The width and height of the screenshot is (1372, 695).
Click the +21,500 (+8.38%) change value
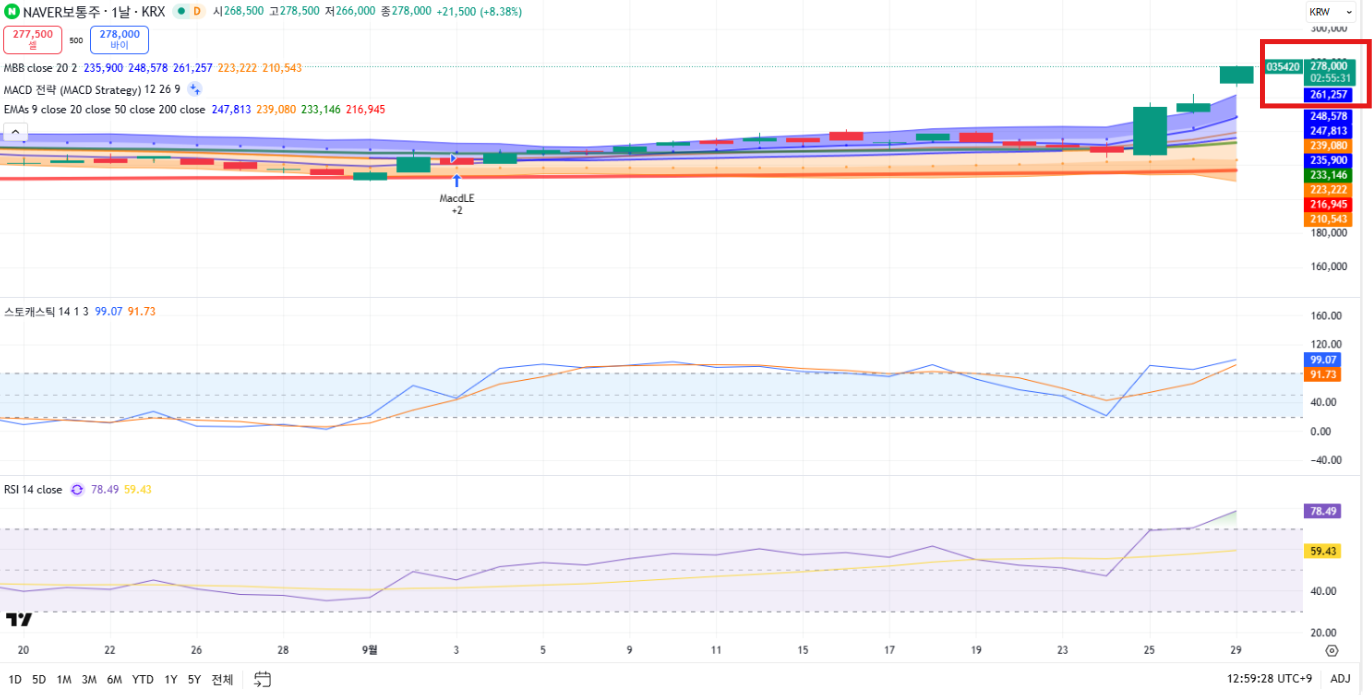[x=479, y=11]
